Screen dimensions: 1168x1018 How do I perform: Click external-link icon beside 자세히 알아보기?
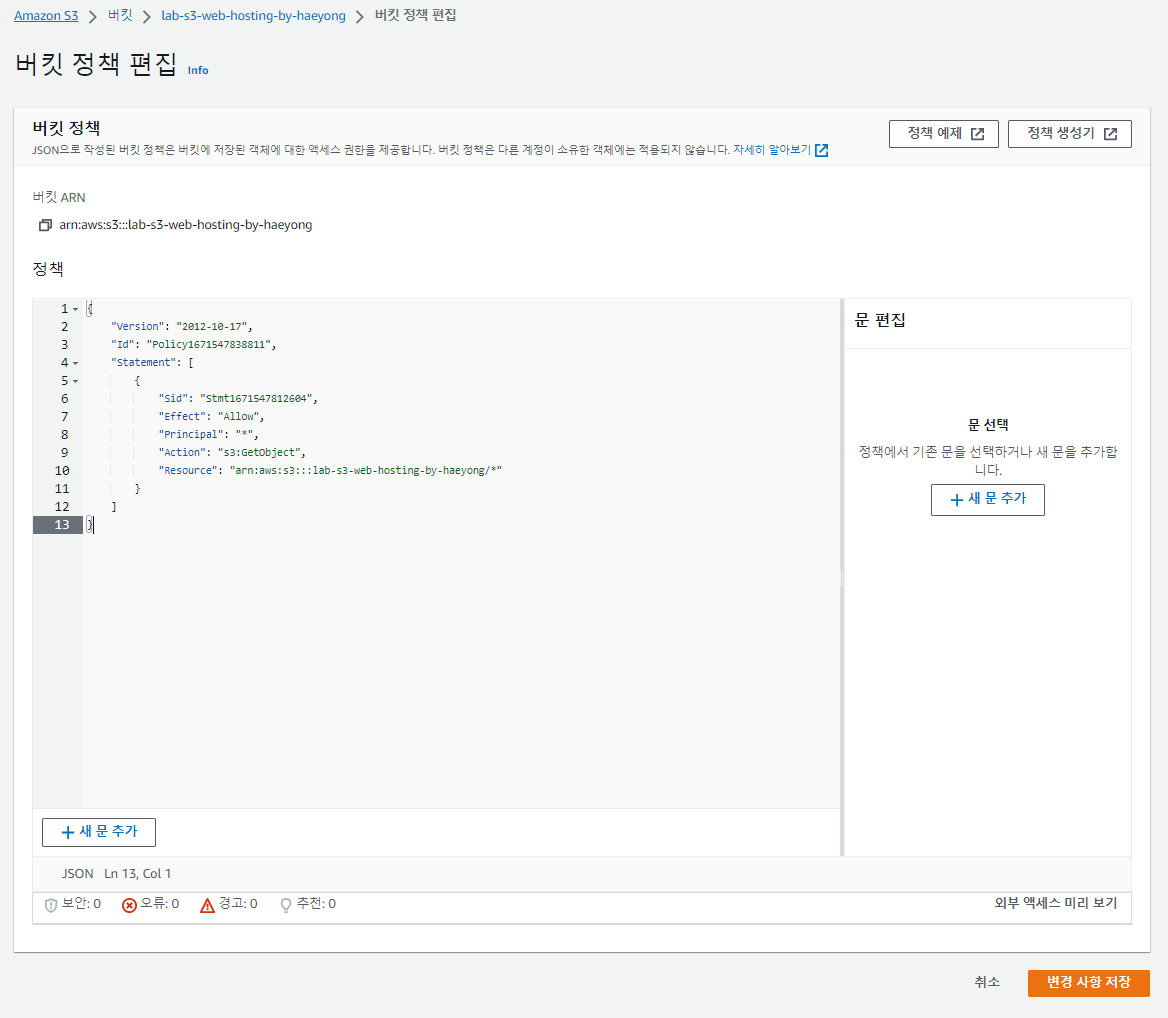point(821,150)
